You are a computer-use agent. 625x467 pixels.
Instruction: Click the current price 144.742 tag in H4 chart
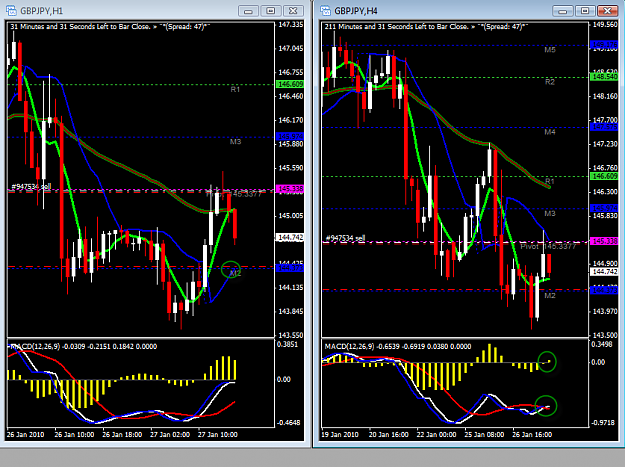(x=605, y=271)
